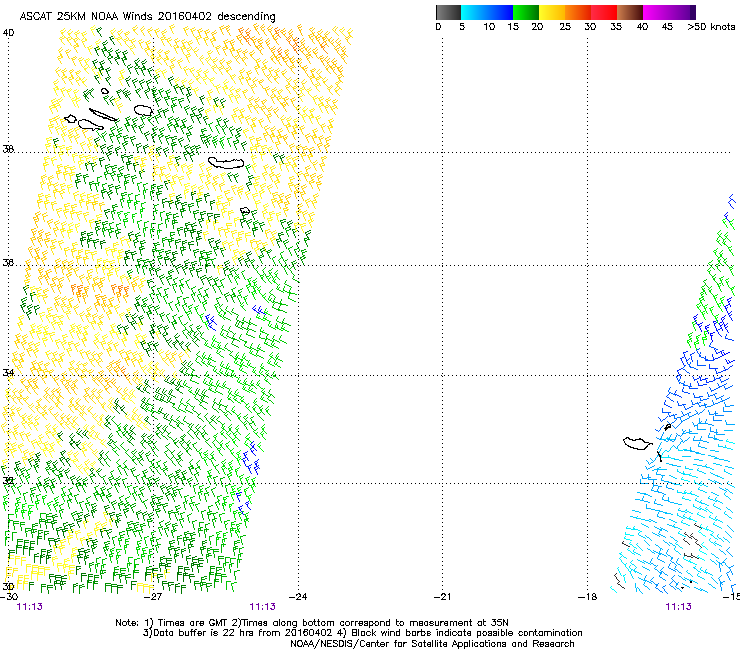Select the purple 45-50 knots legend color
This screenshot has height=650, width=740.
tap(682, 12)
